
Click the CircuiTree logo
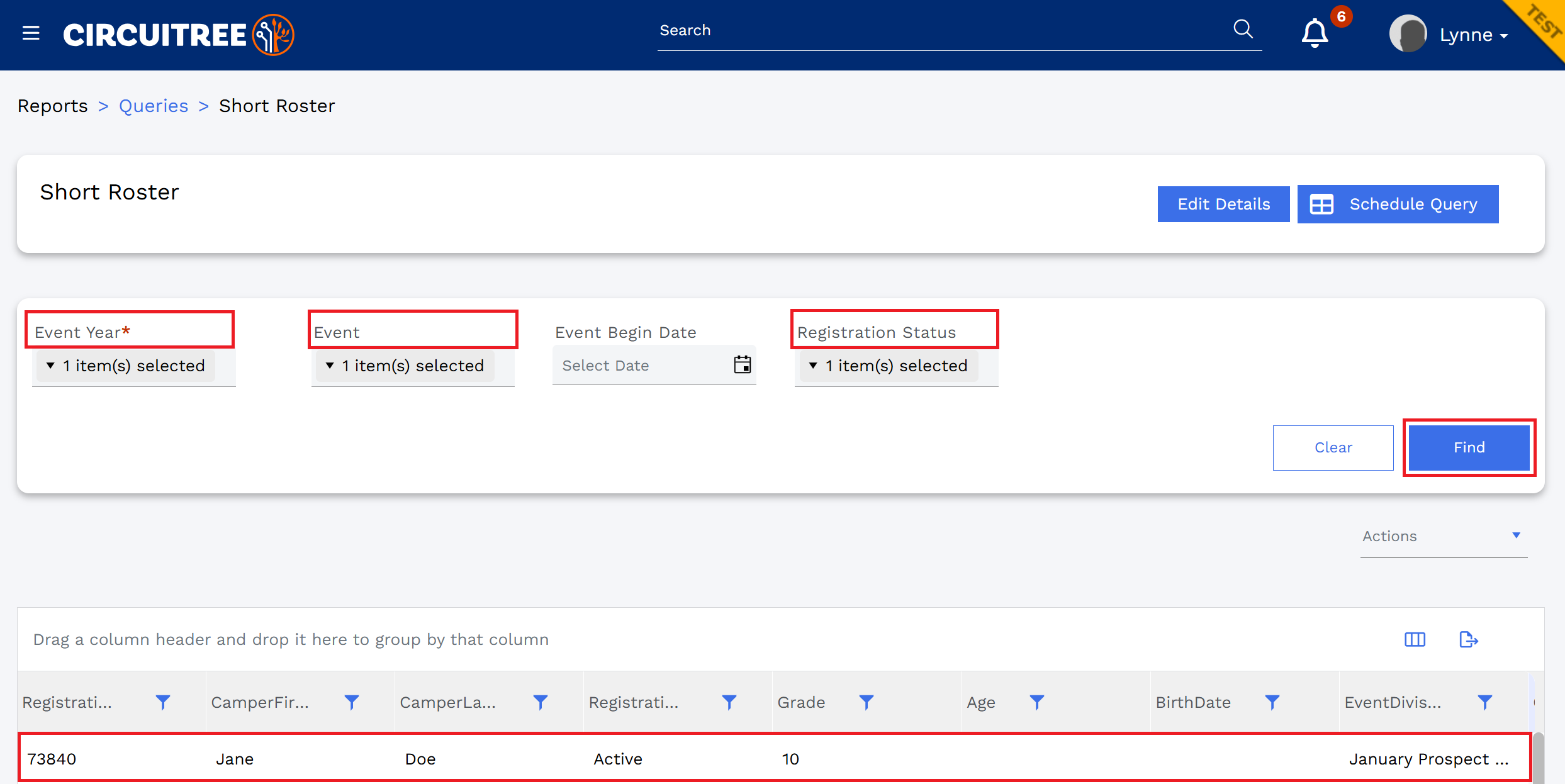(x=179, y=35)
